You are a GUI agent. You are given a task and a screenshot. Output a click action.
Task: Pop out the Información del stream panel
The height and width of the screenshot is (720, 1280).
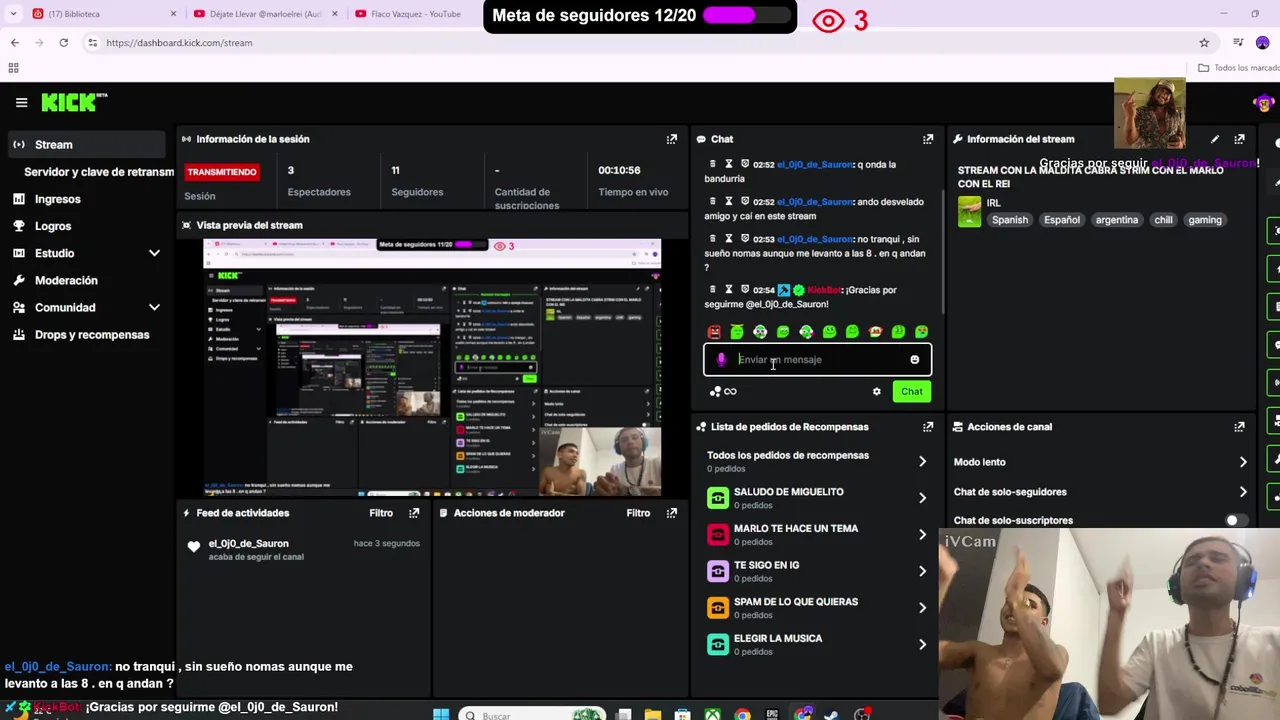(1239, 139)
